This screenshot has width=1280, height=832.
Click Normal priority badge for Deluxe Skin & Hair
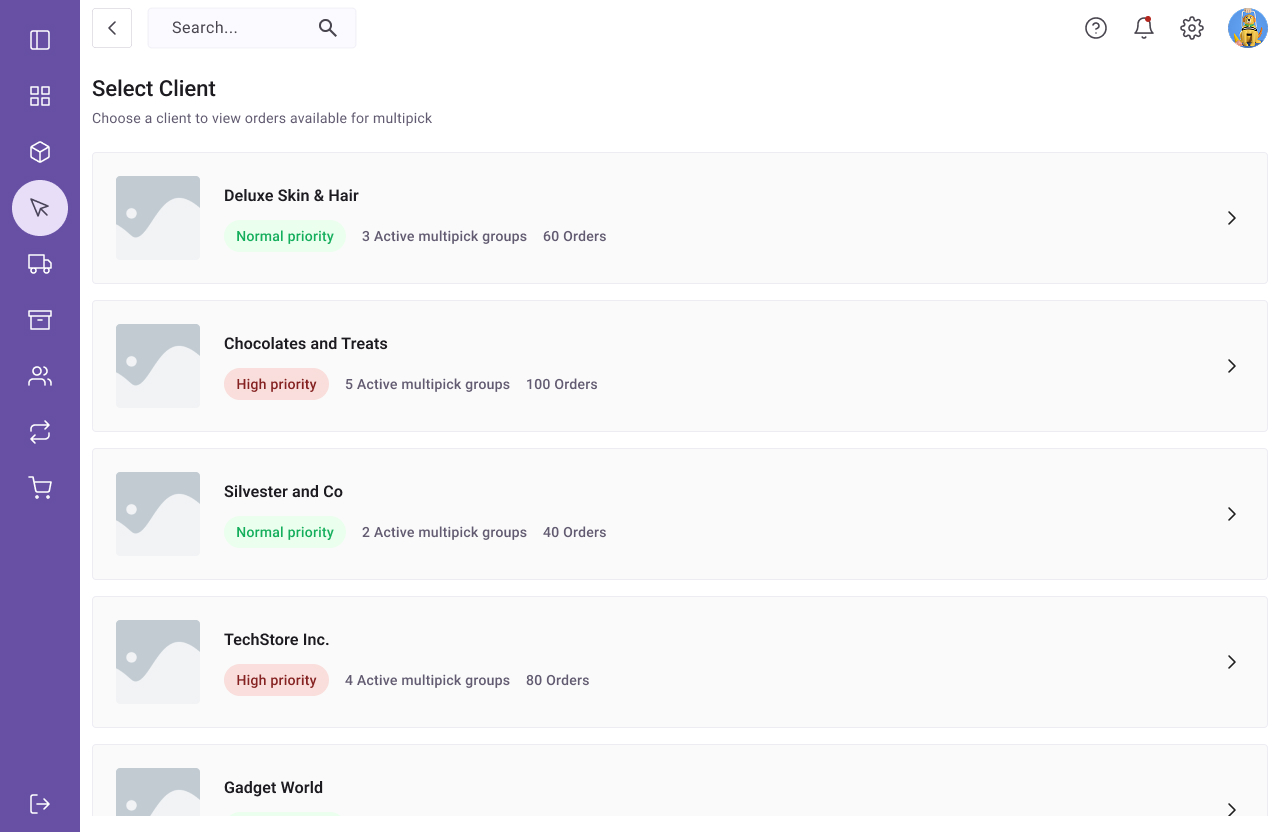285,236
